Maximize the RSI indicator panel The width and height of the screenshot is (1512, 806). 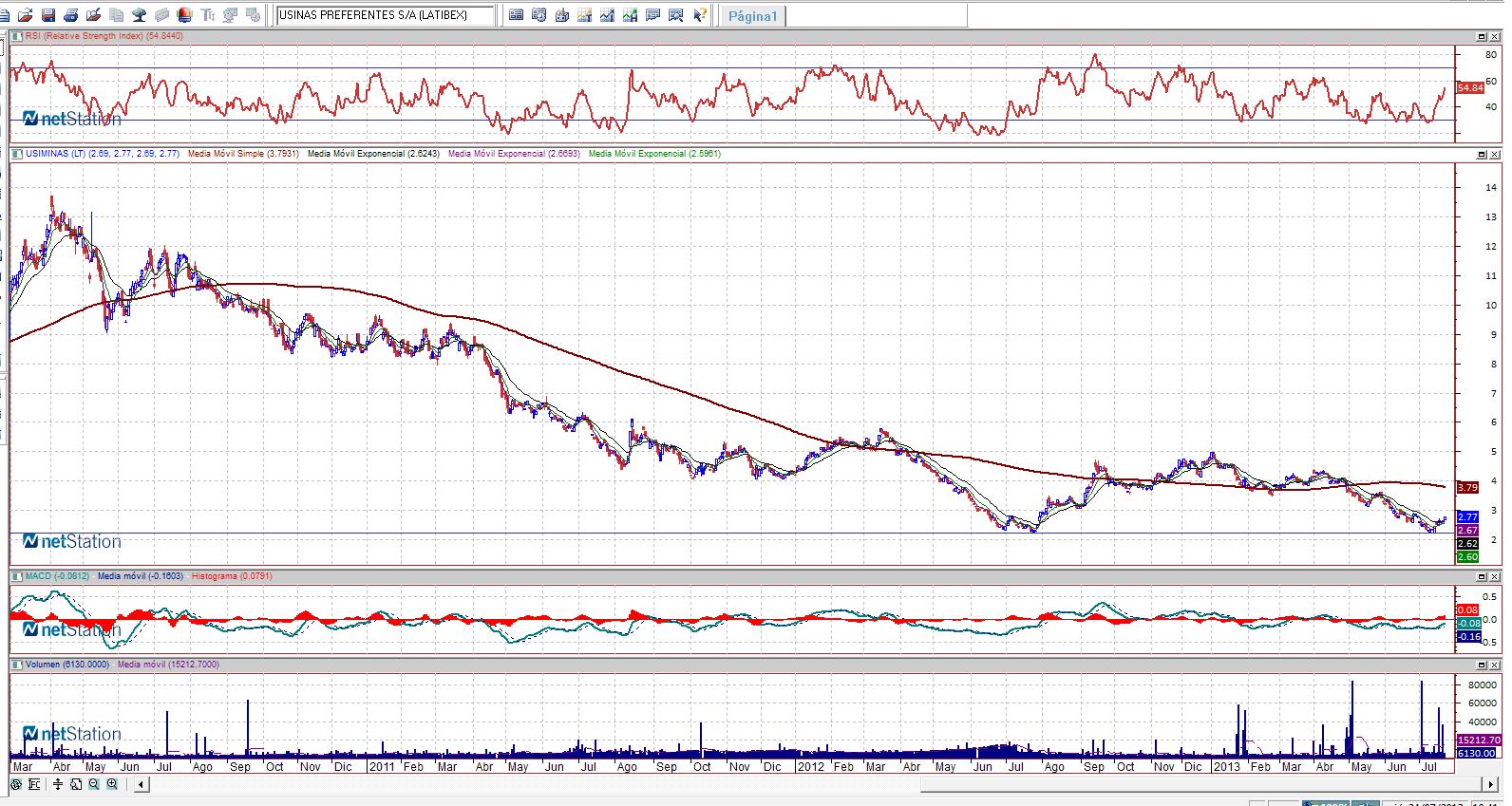(x=1482, y=36)
